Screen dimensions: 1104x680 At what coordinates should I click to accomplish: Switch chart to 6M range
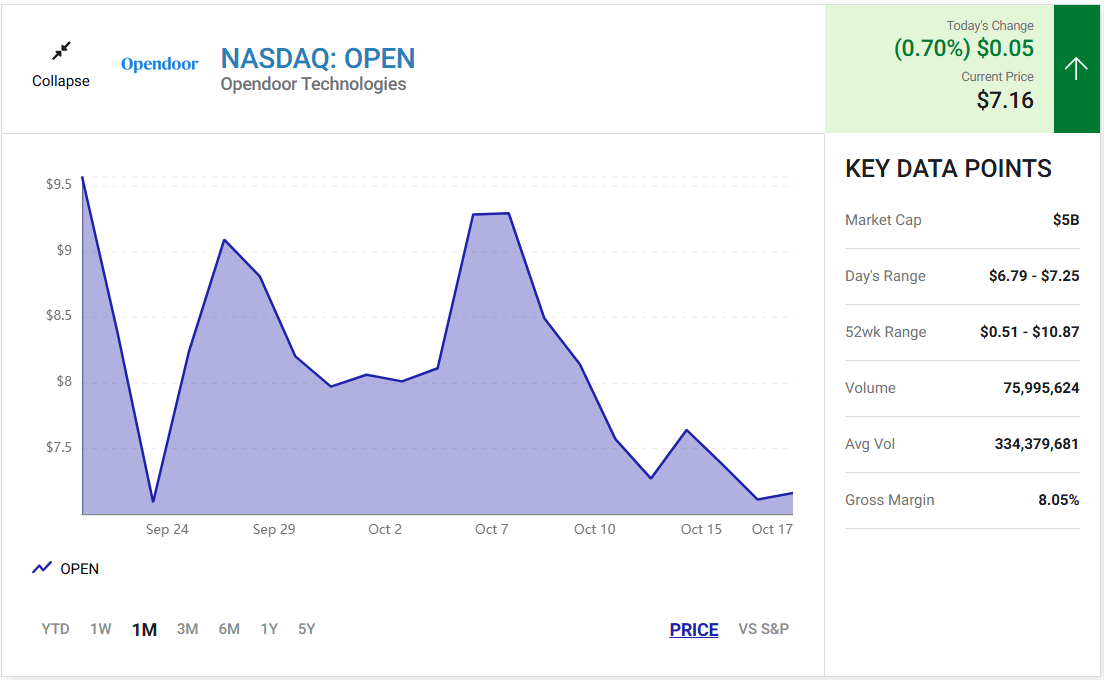point(229,629)
